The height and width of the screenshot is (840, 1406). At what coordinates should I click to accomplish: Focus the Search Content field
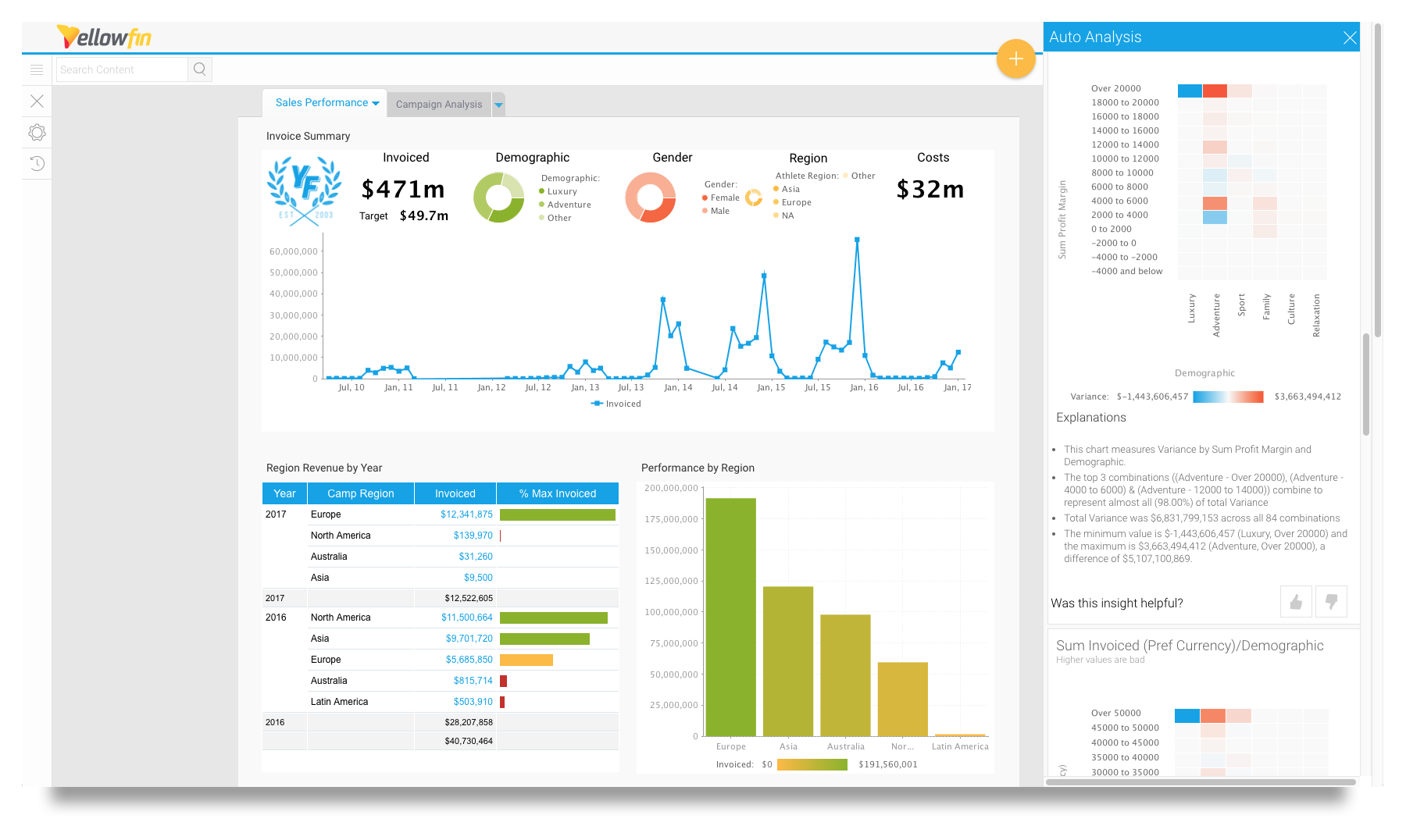122,69
